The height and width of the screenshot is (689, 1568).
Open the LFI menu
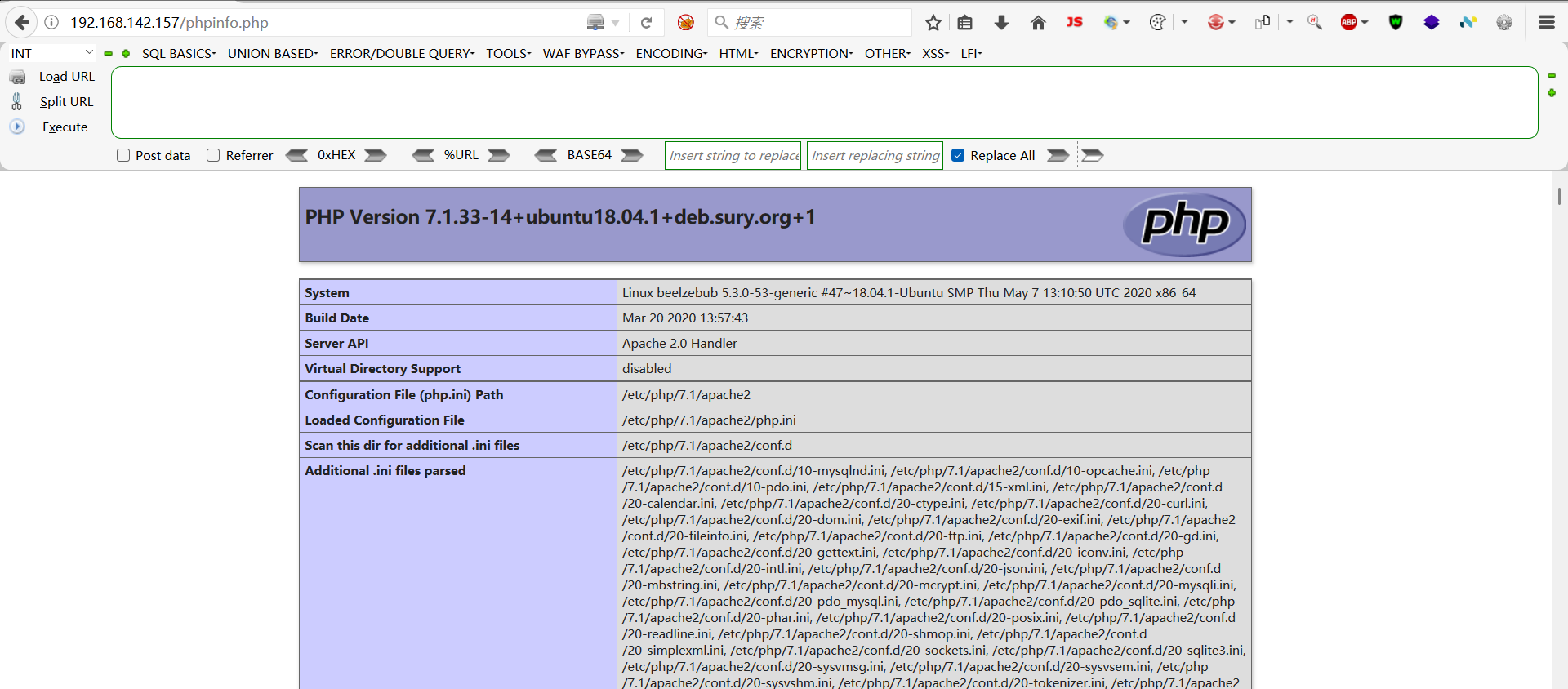pyautogui.click(x=972, y=54)
